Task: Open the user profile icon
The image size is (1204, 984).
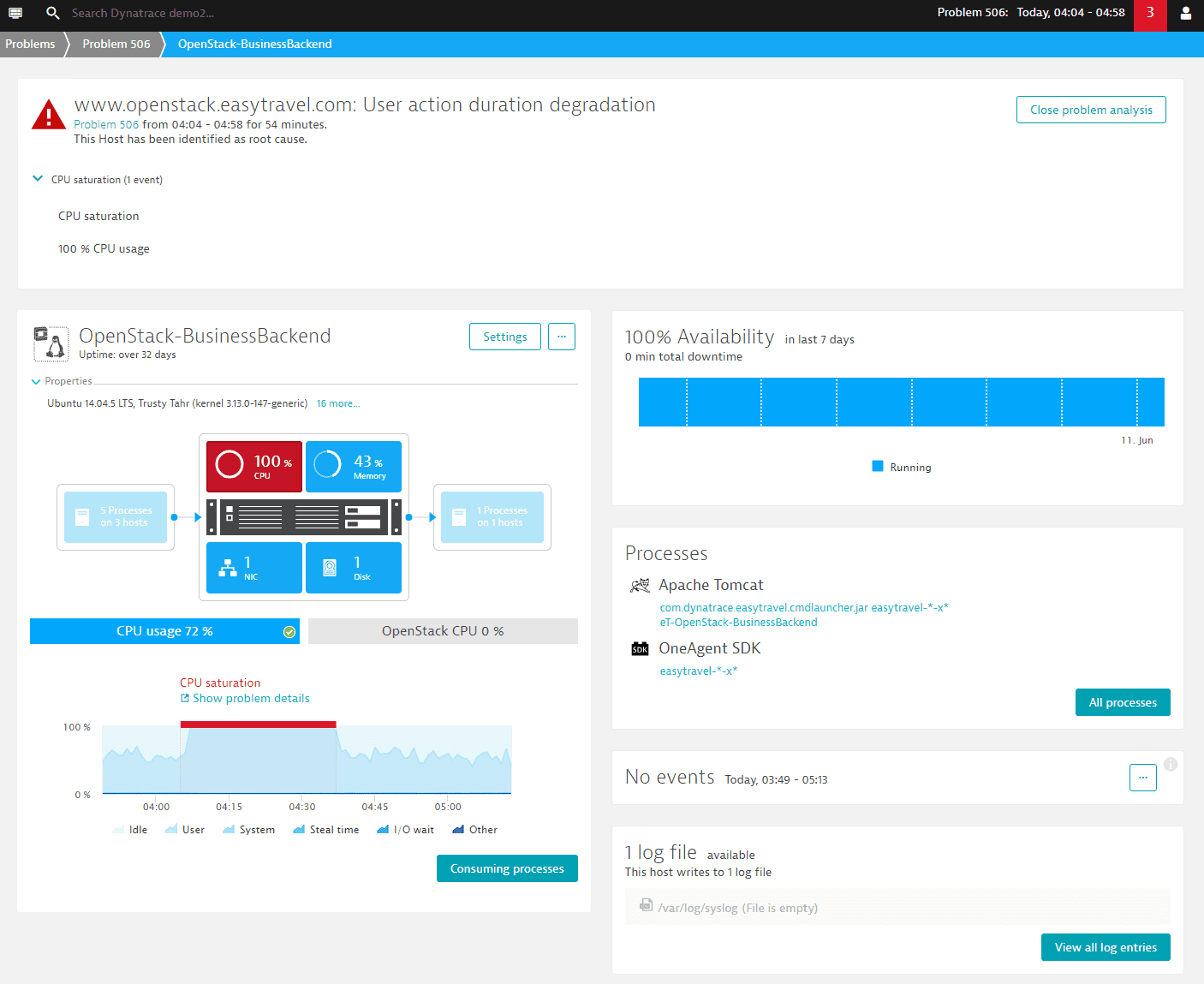Action: coord(1186,13)
